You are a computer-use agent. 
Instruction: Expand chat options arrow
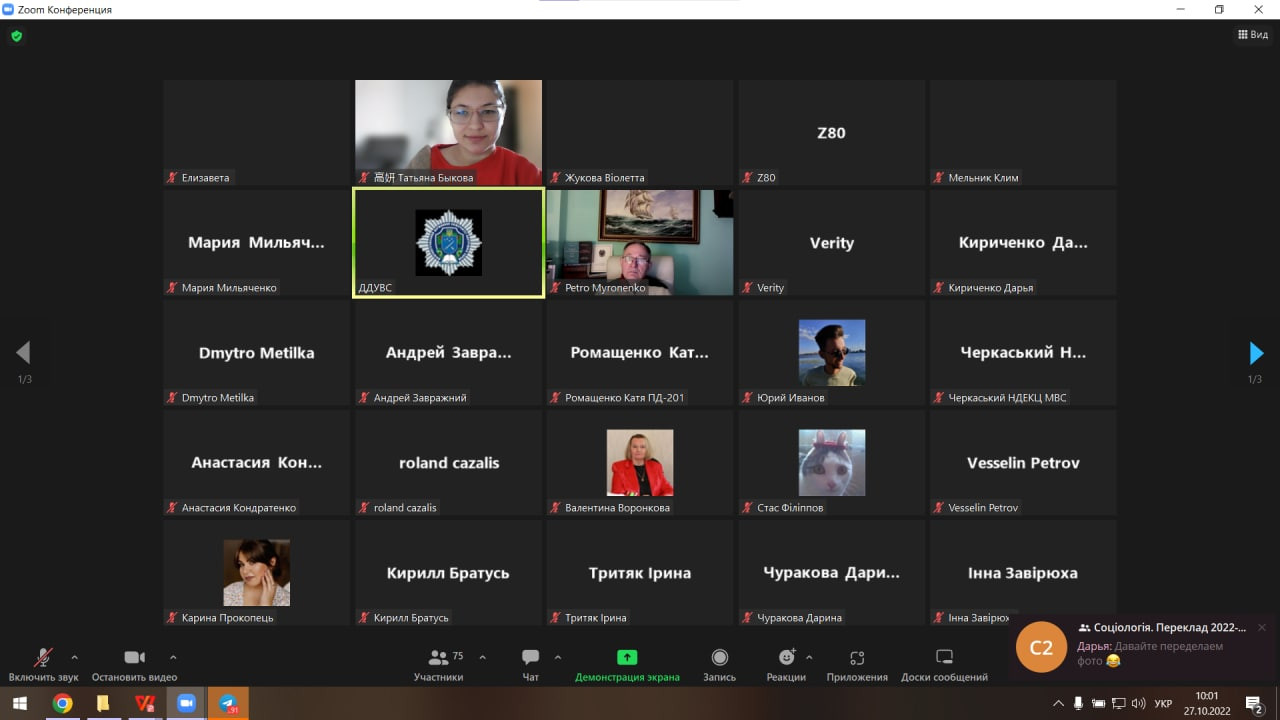pos(558,657)
